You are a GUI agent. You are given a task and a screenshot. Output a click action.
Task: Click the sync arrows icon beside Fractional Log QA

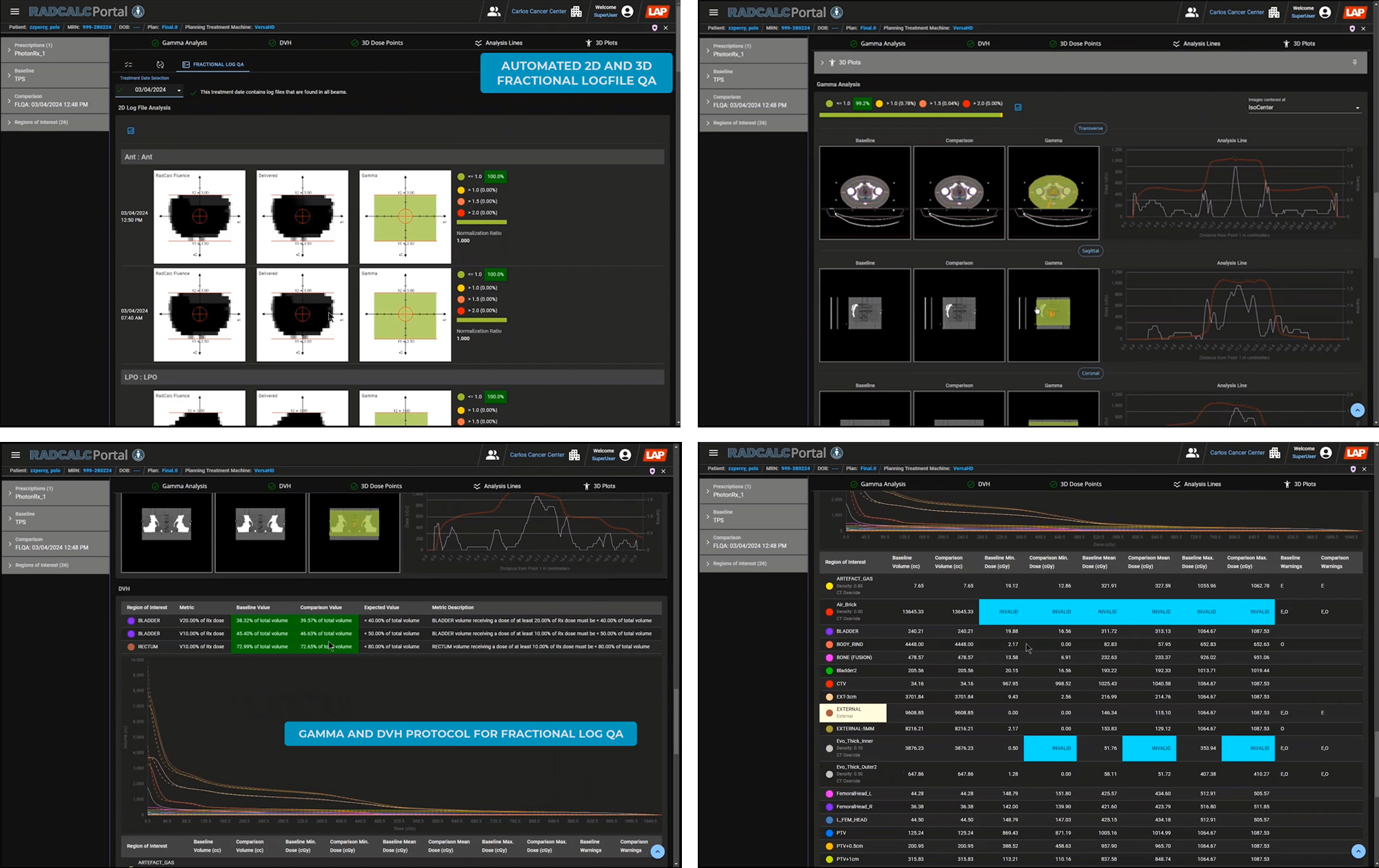point(160,65)
